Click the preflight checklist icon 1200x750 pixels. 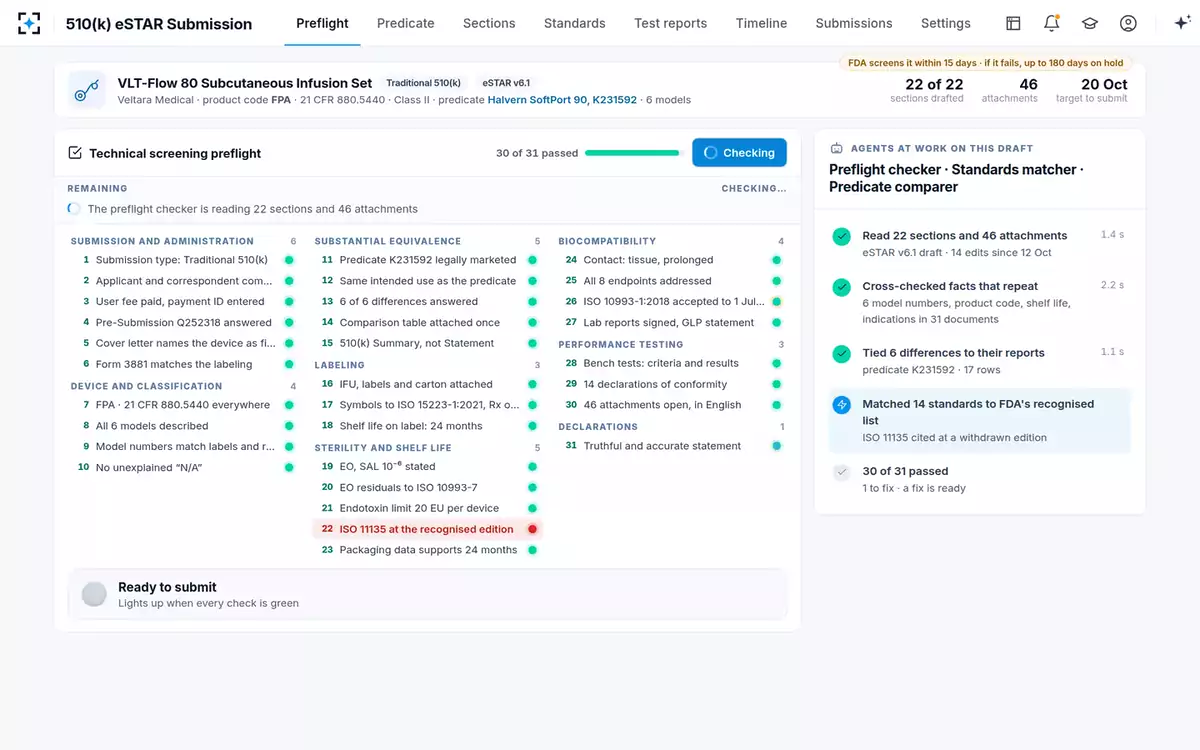(x=75, y=153)
